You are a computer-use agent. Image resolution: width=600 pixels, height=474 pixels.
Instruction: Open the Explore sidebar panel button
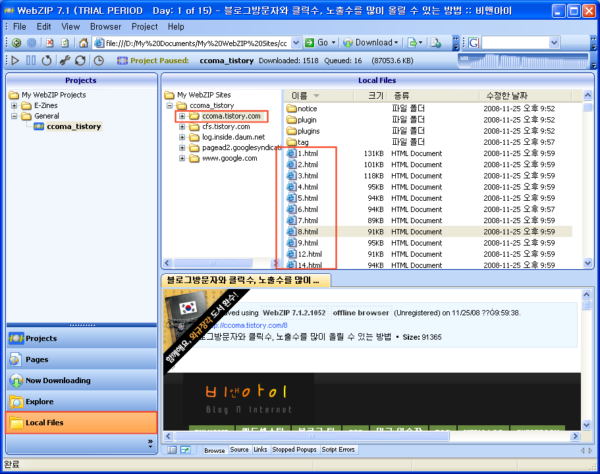click(82, 401)
